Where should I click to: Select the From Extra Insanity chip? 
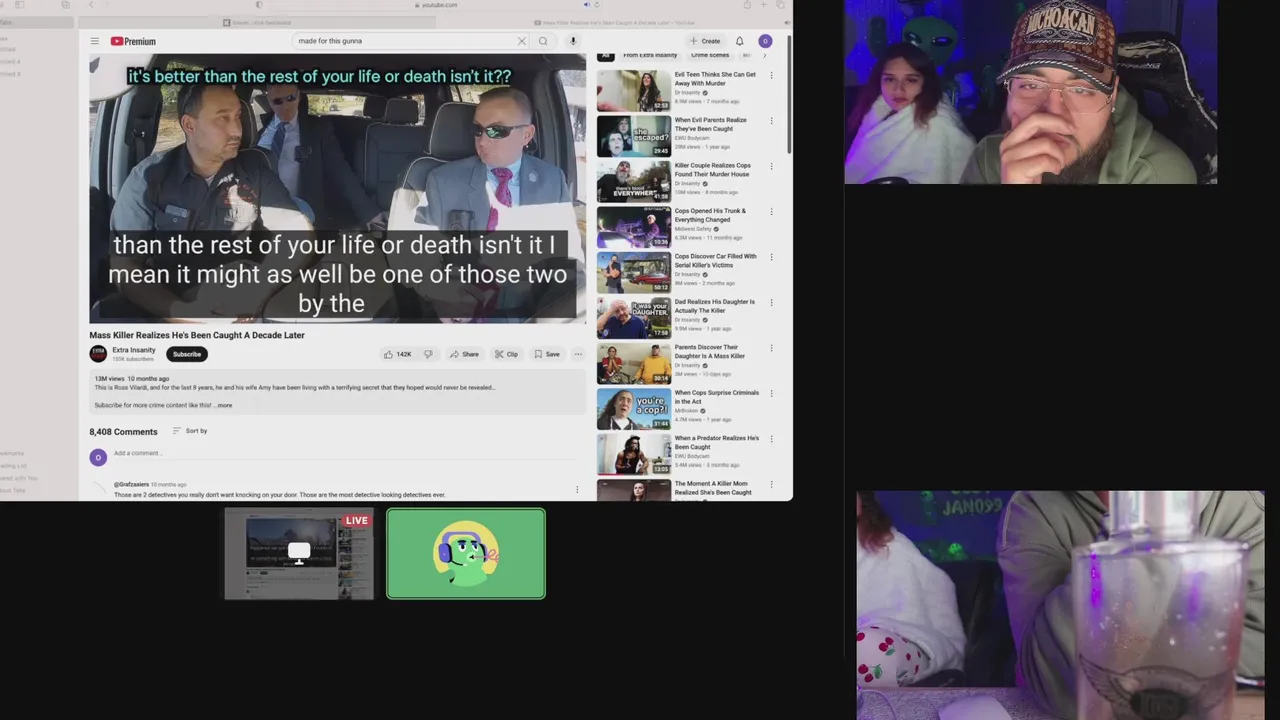(x=650, y=56)
